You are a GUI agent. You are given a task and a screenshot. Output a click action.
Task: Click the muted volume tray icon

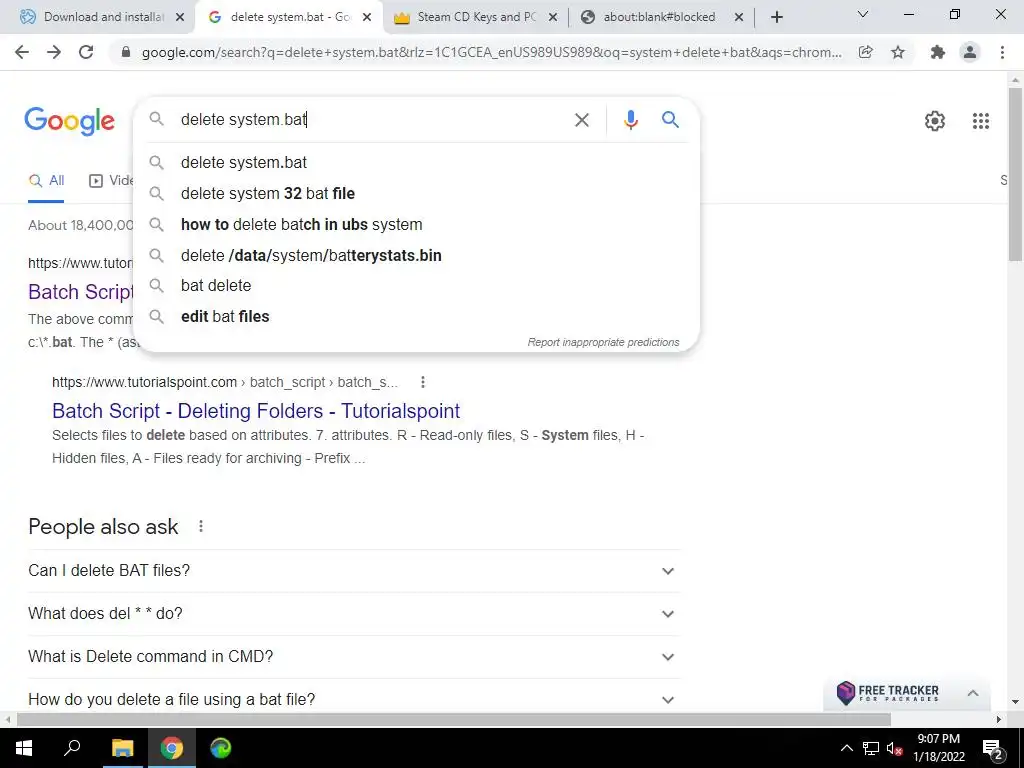[894, 748]
